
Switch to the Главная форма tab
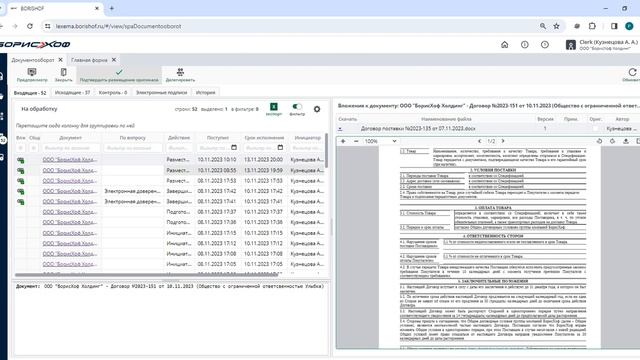click(89, 60)
